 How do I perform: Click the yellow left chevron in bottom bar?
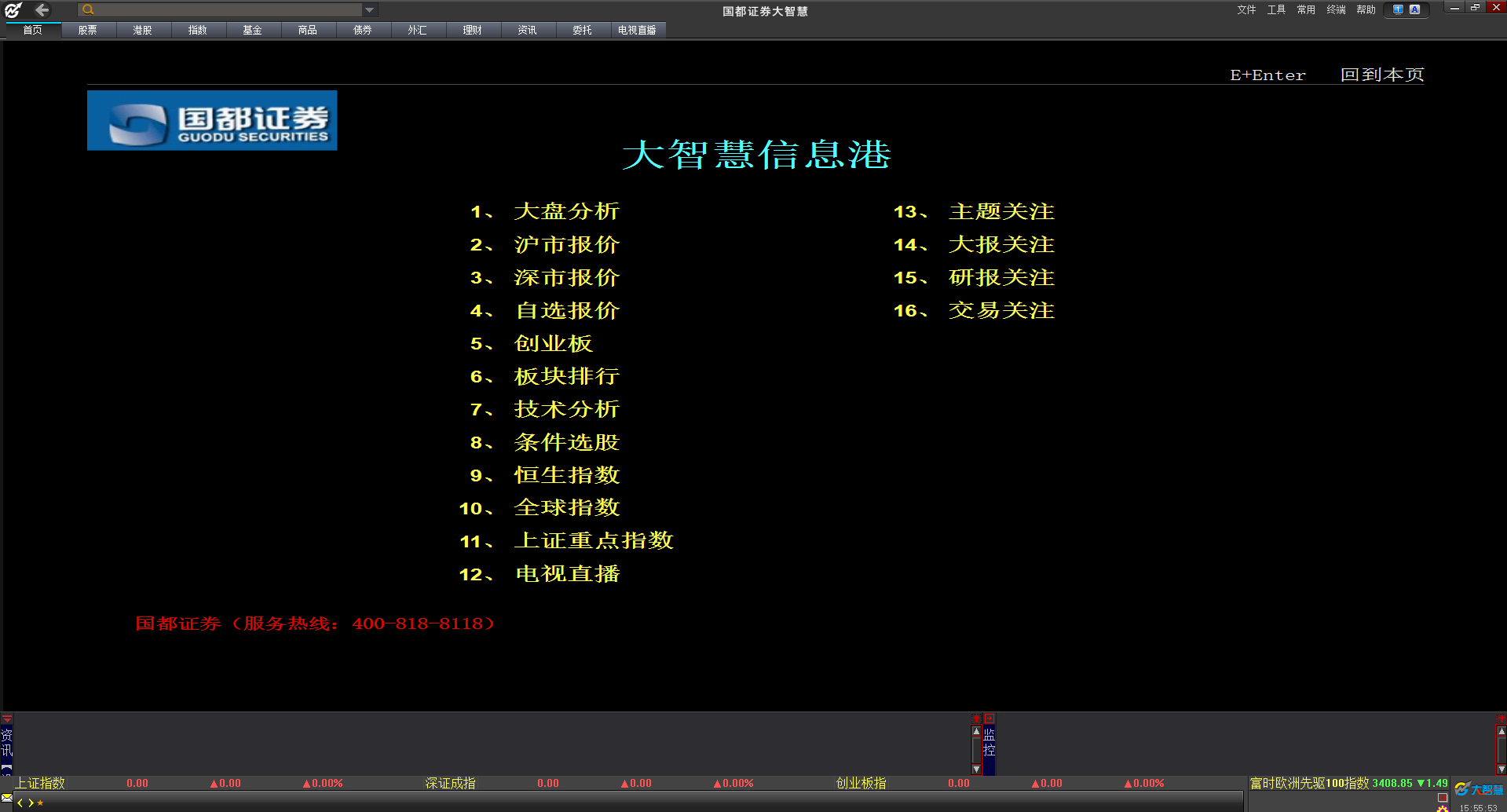[x=20, y=803]
